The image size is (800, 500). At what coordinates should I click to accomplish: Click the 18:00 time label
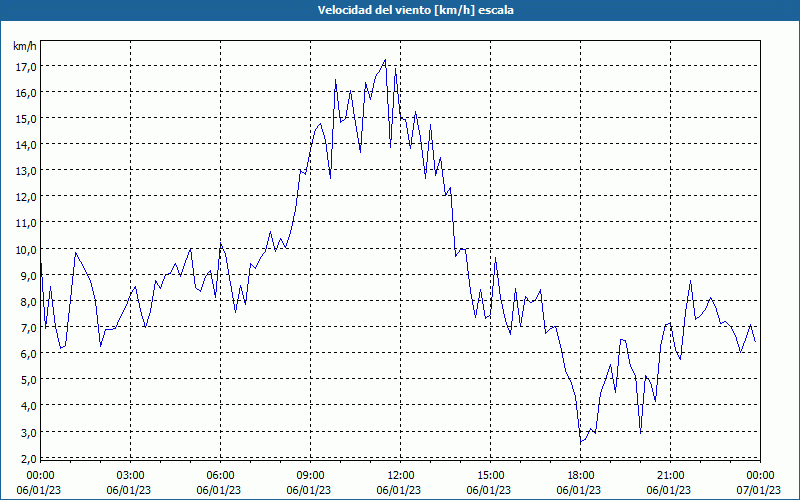[581, 476]
